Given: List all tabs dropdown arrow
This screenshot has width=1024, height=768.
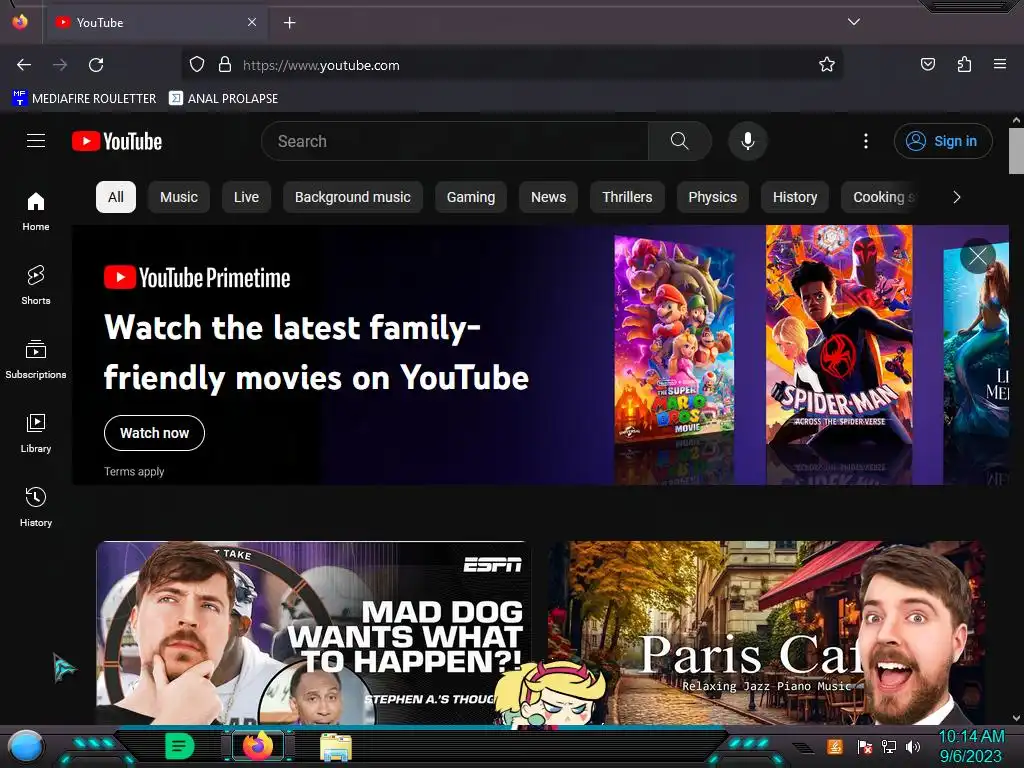Looking at the screenshot, I should [x=854, y=22].
